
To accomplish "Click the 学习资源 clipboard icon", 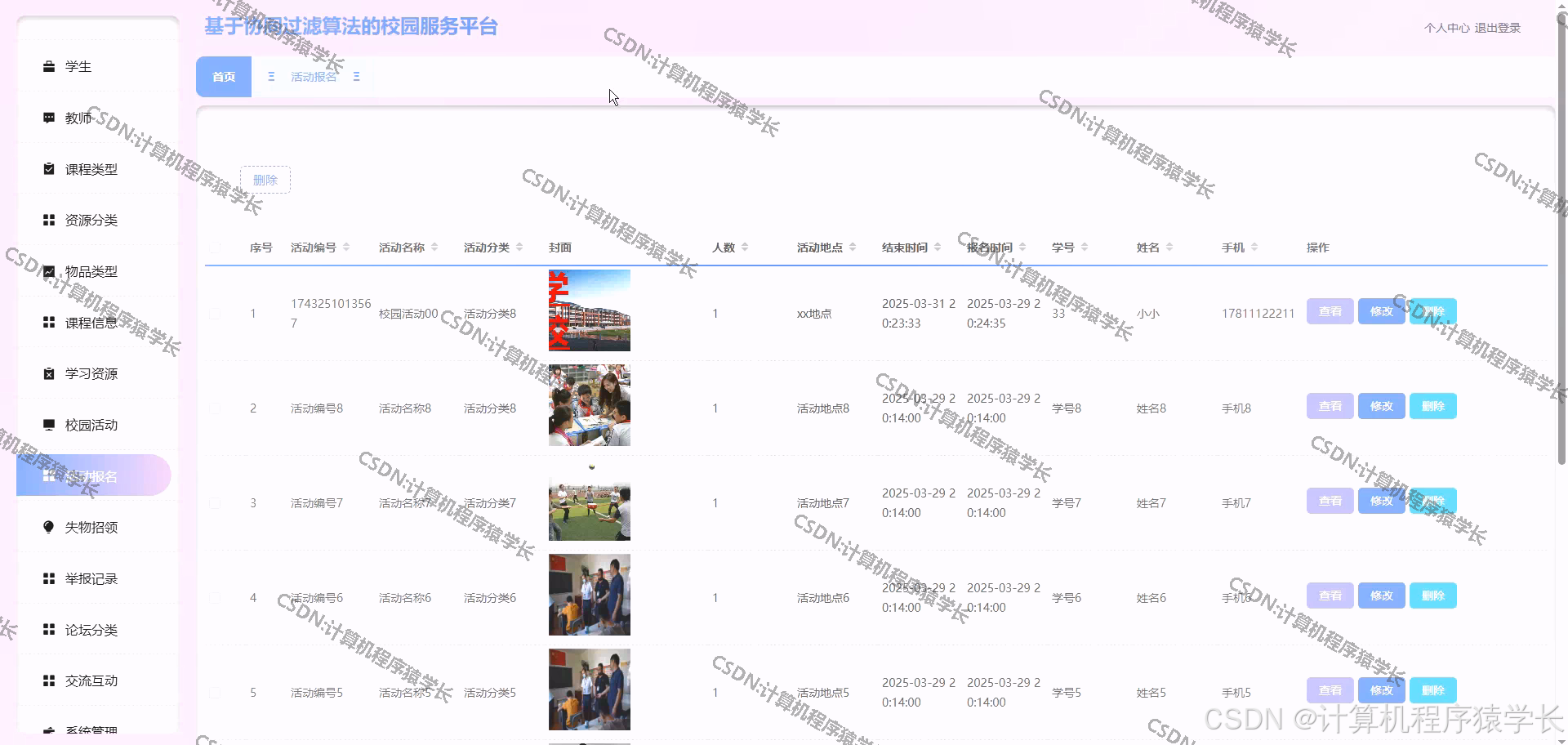I will tap(49, 373).
